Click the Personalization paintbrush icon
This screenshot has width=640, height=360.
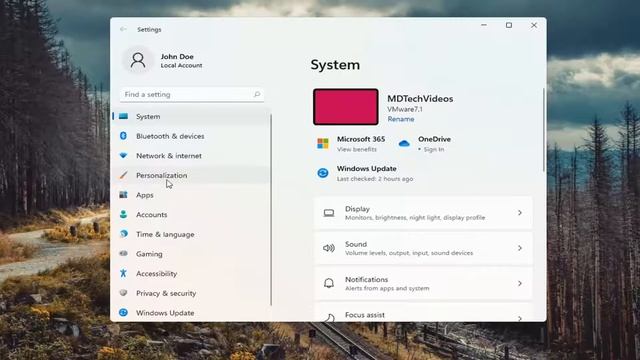[x=123, y=175]
